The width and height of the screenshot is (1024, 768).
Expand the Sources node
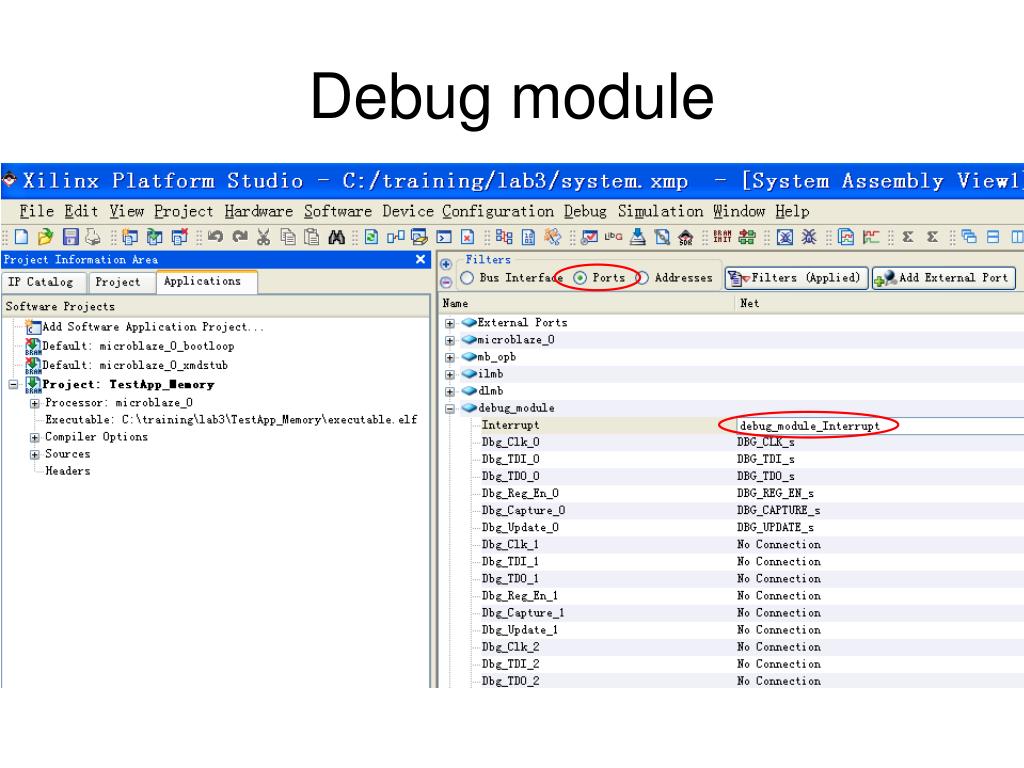click(x=35, y=455)
